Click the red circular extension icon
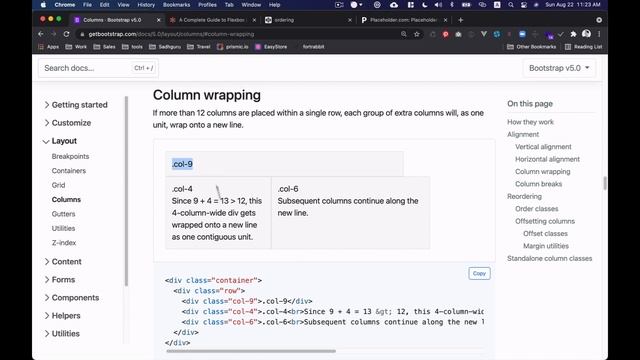Image resolution: width=640 pixels, height=360 pixels. (x=446, y=34)
